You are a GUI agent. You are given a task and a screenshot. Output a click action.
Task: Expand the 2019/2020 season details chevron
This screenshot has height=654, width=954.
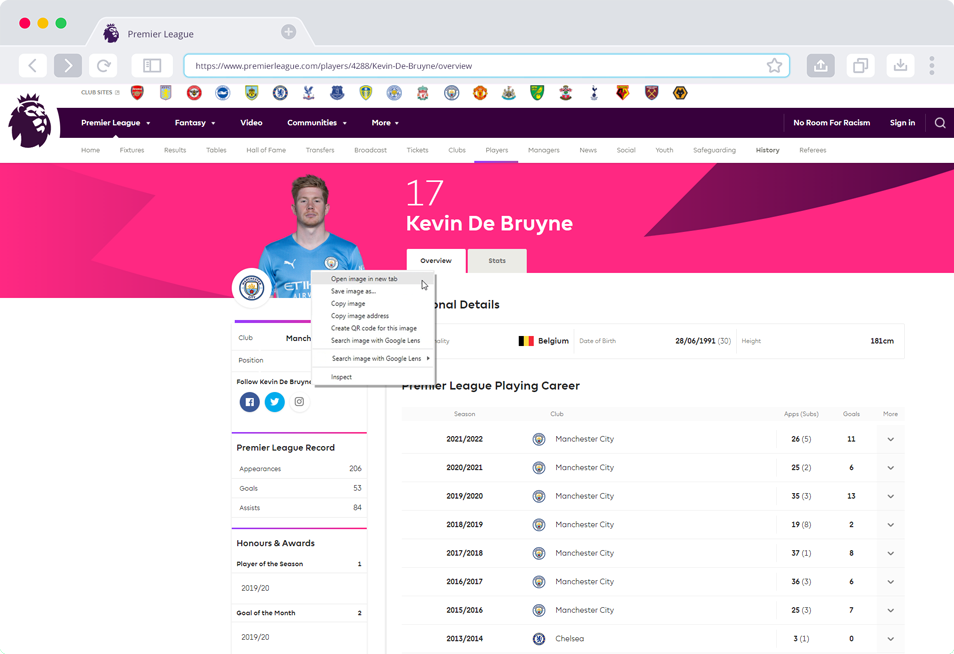click(890, 496)
